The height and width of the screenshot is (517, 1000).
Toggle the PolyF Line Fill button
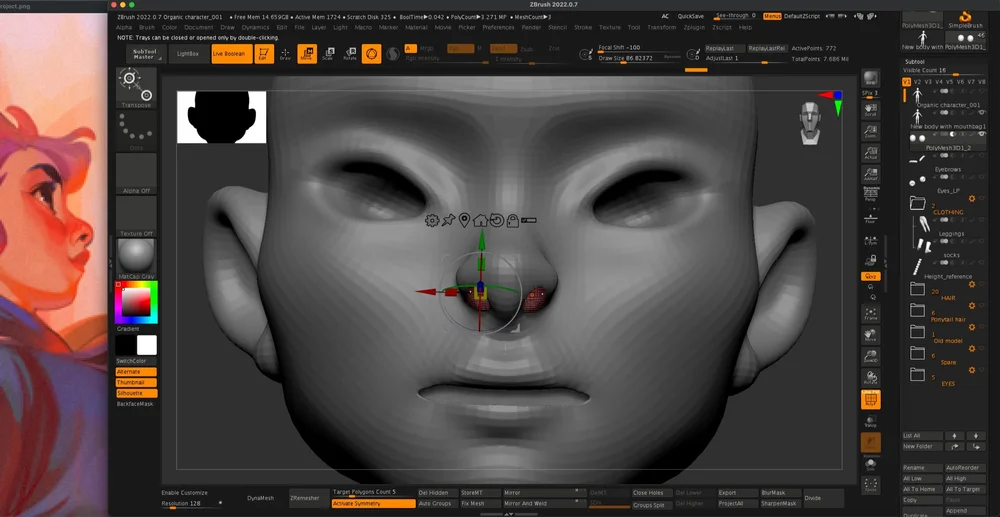[871, 400]
